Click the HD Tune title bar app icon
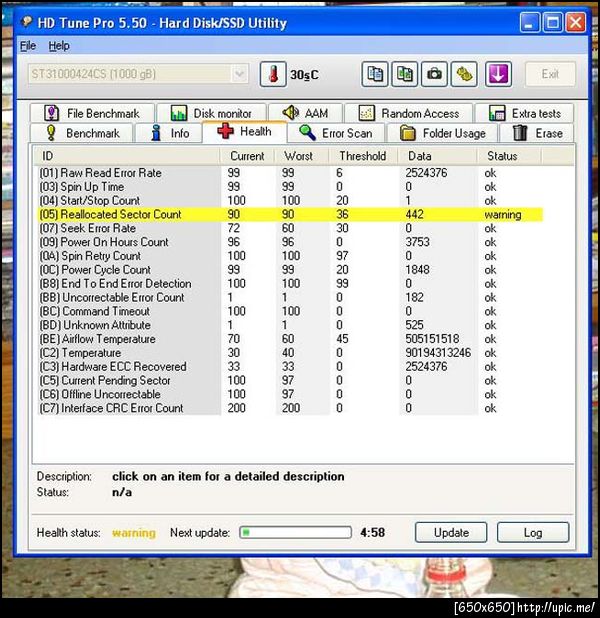Viewport: 600px width, 618px height. [x=27, y=22]
